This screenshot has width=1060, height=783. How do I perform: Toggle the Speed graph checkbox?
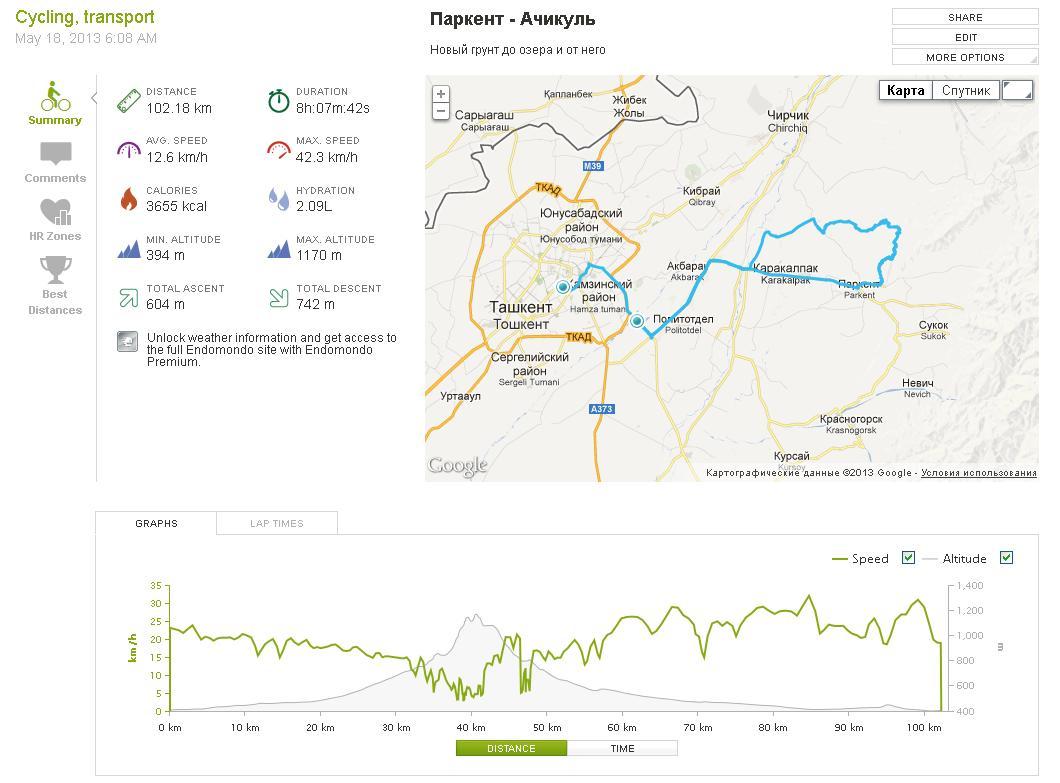point(908,558)
